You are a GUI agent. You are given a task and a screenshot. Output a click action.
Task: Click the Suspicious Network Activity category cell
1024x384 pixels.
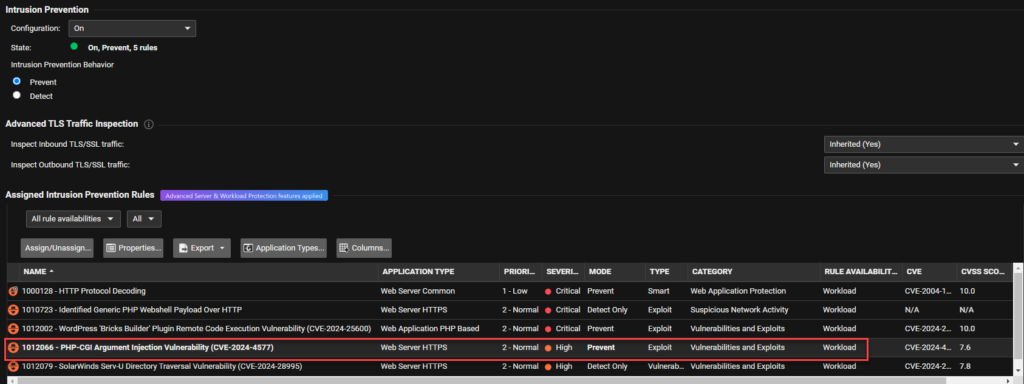[x=739, y=310]
